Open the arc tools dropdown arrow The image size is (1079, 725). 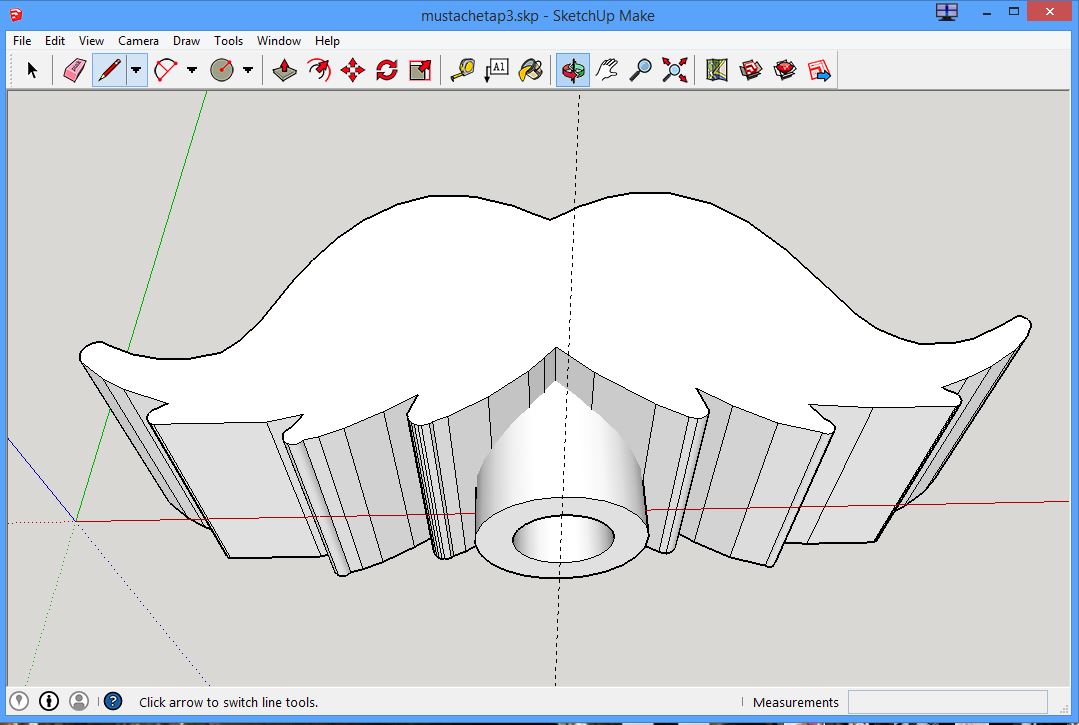[x=192, y=70]
